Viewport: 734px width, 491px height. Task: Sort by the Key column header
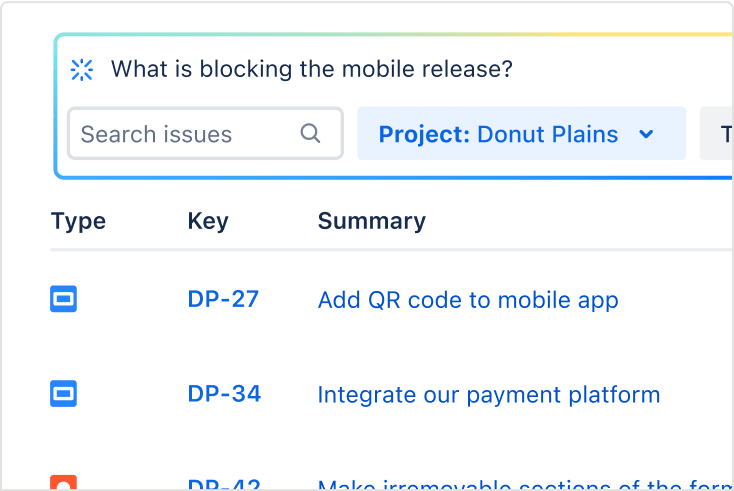point(208,221)
